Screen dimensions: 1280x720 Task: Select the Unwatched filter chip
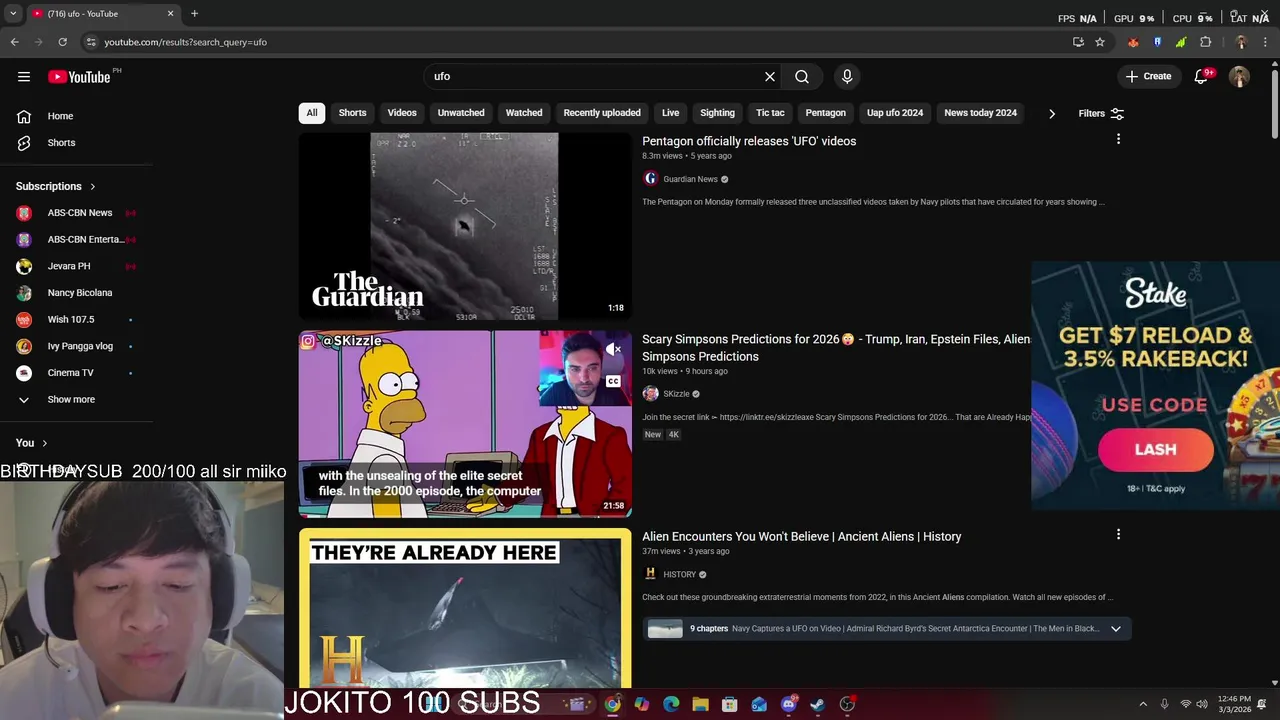[x=461, y=113]
